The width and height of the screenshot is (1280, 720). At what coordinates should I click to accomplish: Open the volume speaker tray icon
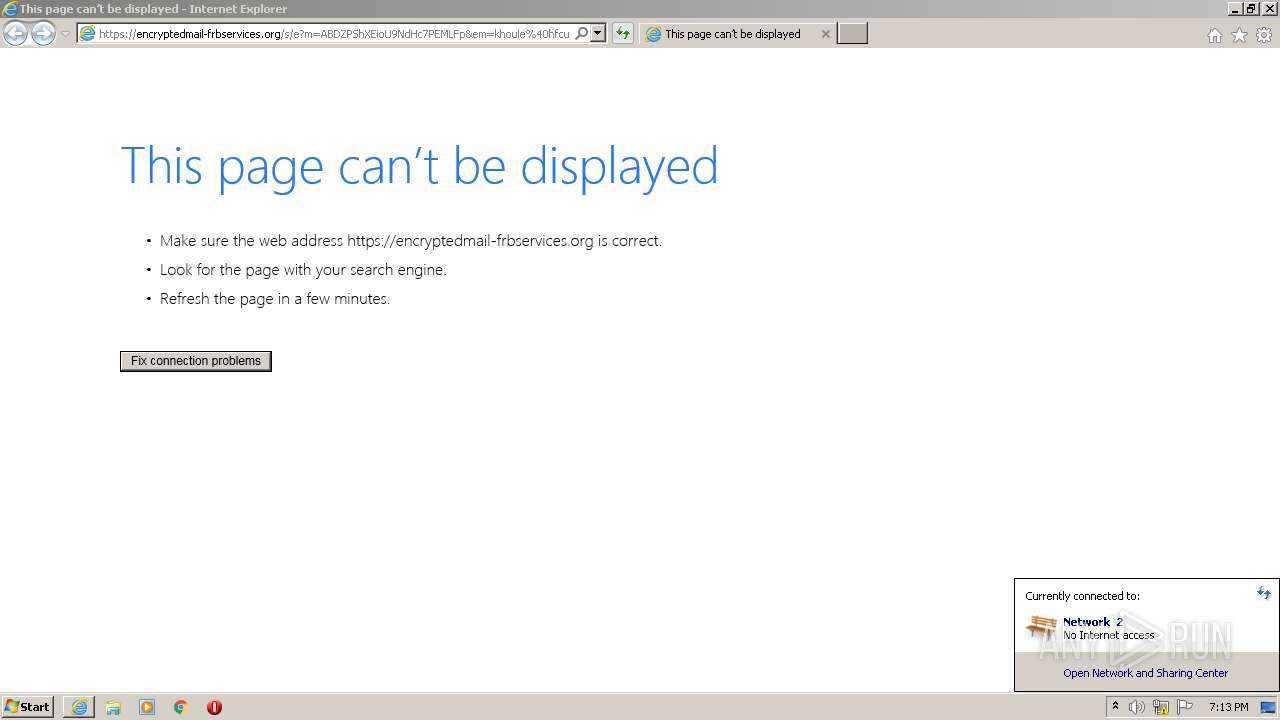1137,707
